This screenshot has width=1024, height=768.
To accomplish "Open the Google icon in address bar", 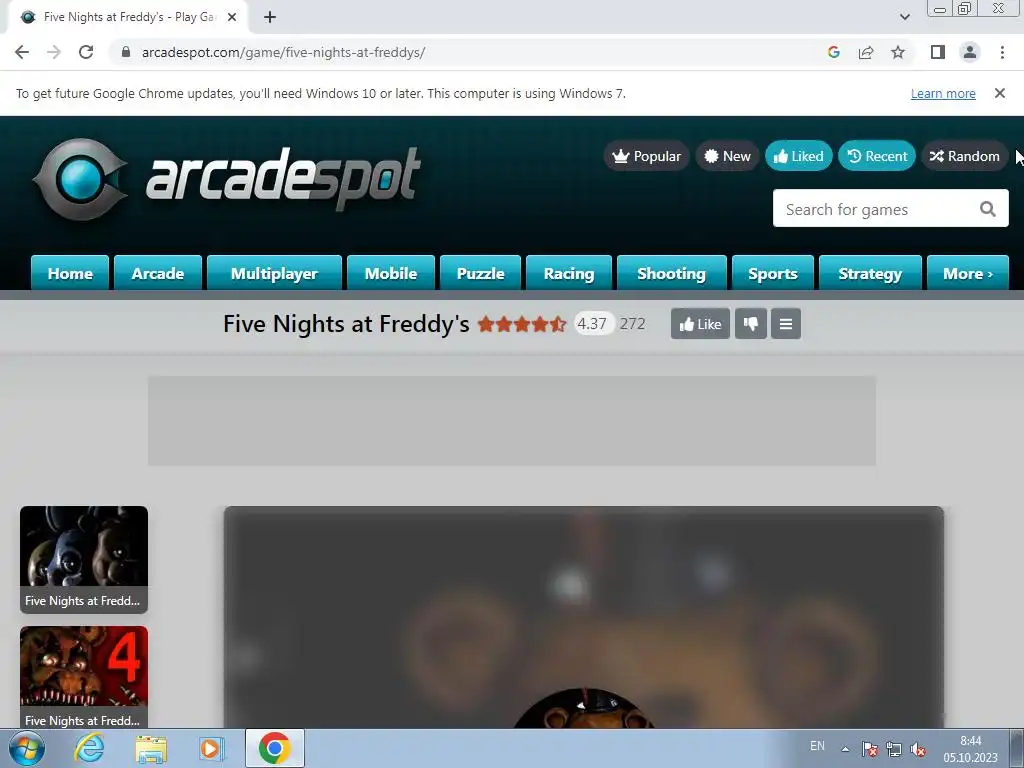I will click(833, 52).
